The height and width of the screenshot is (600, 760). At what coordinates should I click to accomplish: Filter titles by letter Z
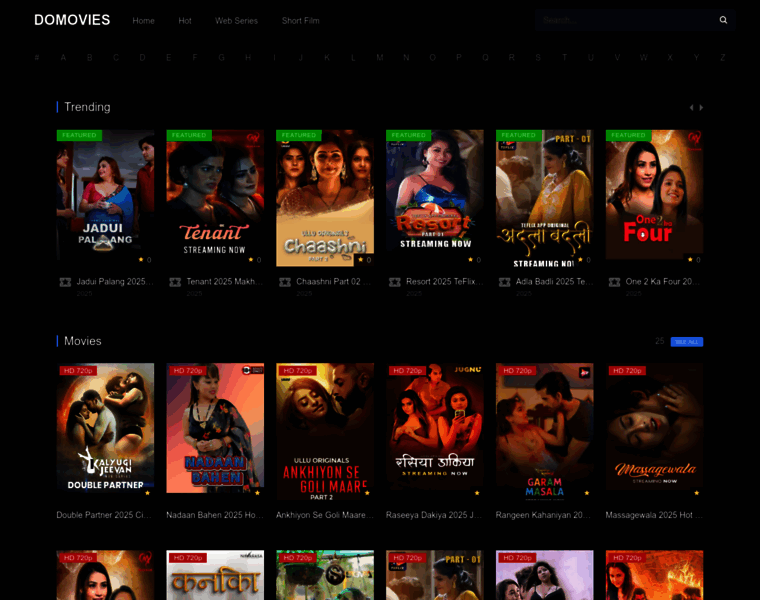722,58
